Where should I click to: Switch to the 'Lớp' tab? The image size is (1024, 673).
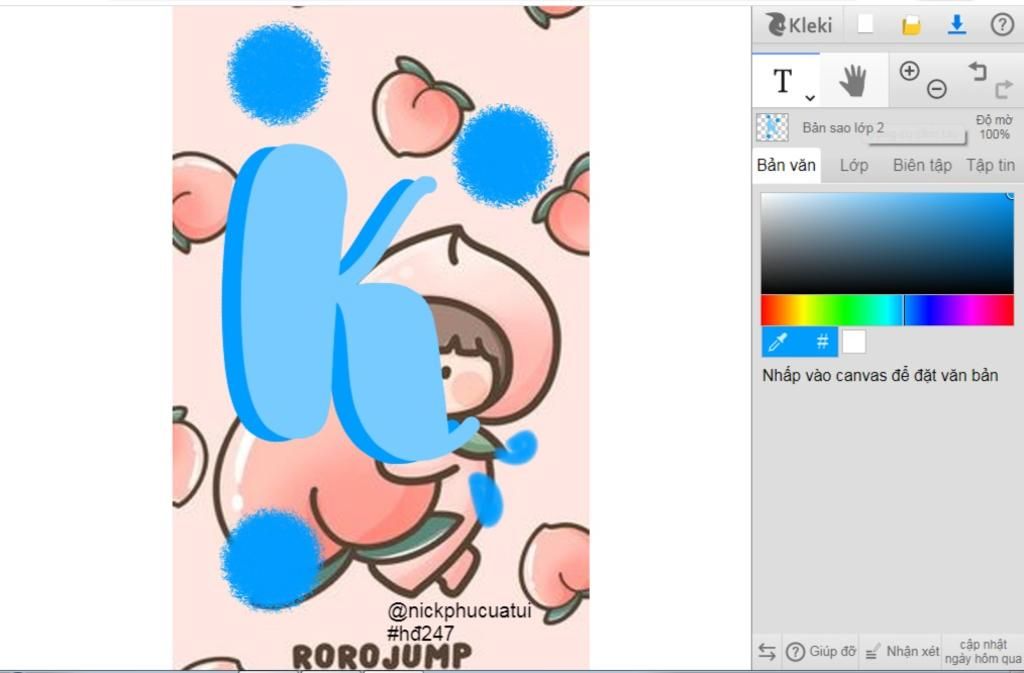(x=854, y=166)
